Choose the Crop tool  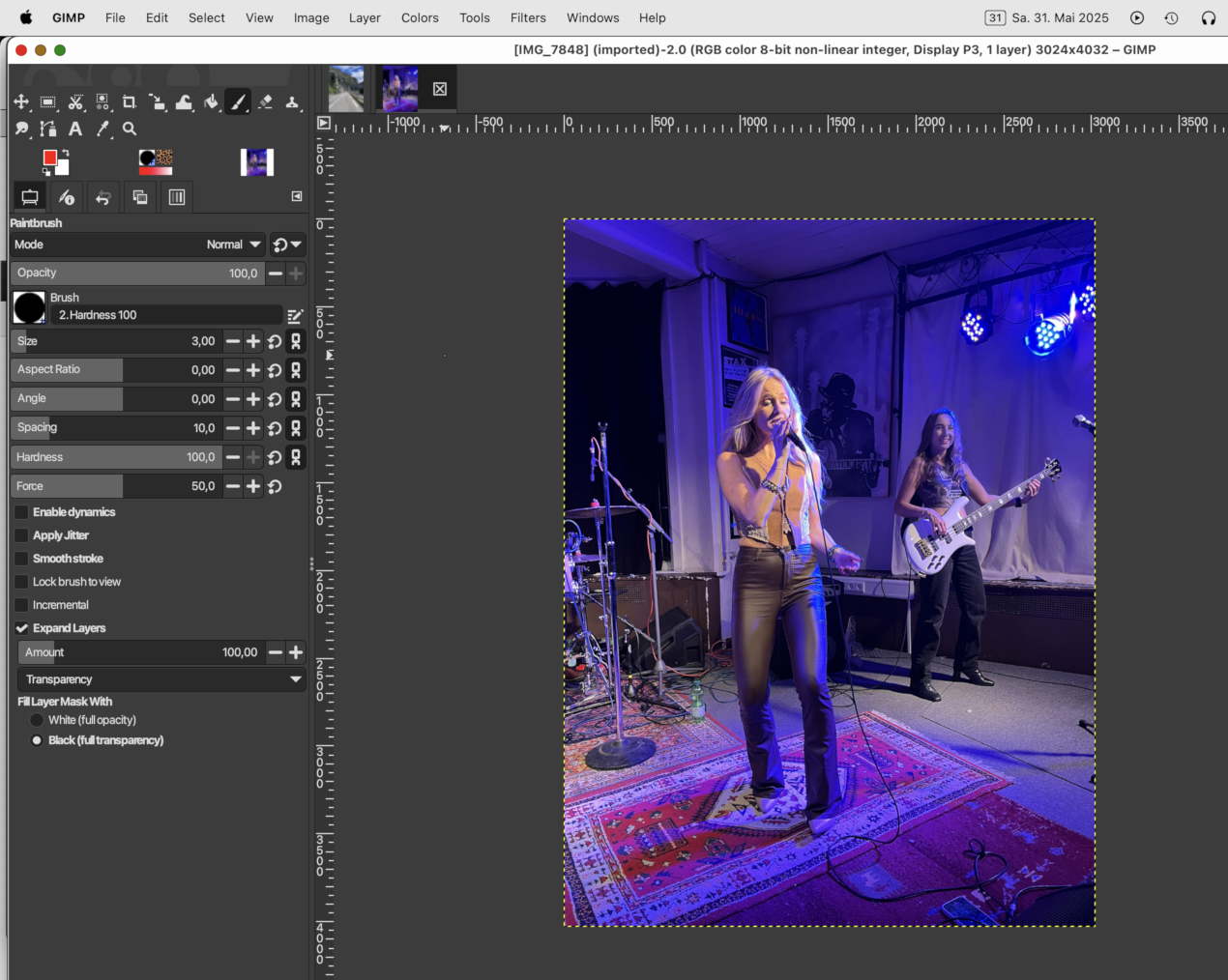130,101
